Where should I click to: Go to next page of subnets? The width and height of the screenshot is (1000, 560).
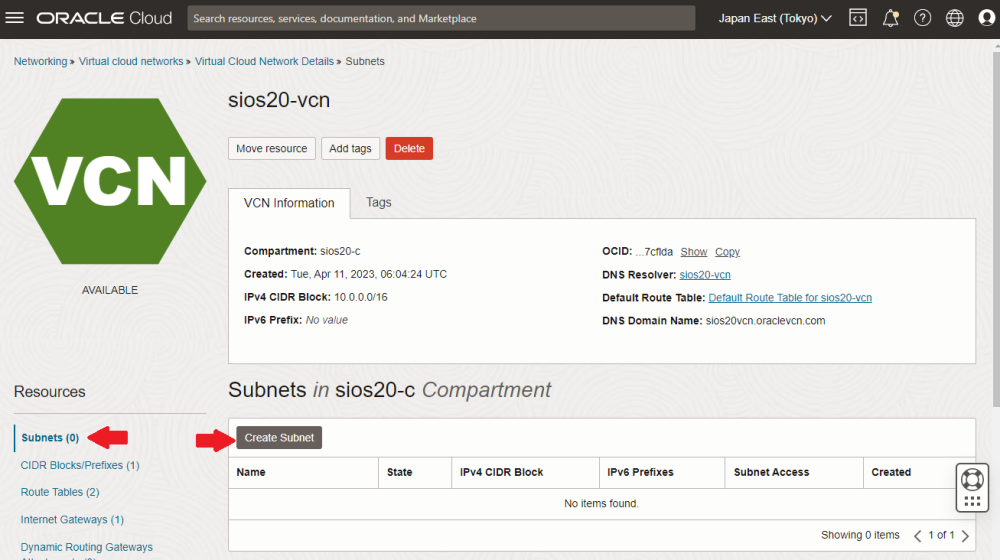coord(966,536)
